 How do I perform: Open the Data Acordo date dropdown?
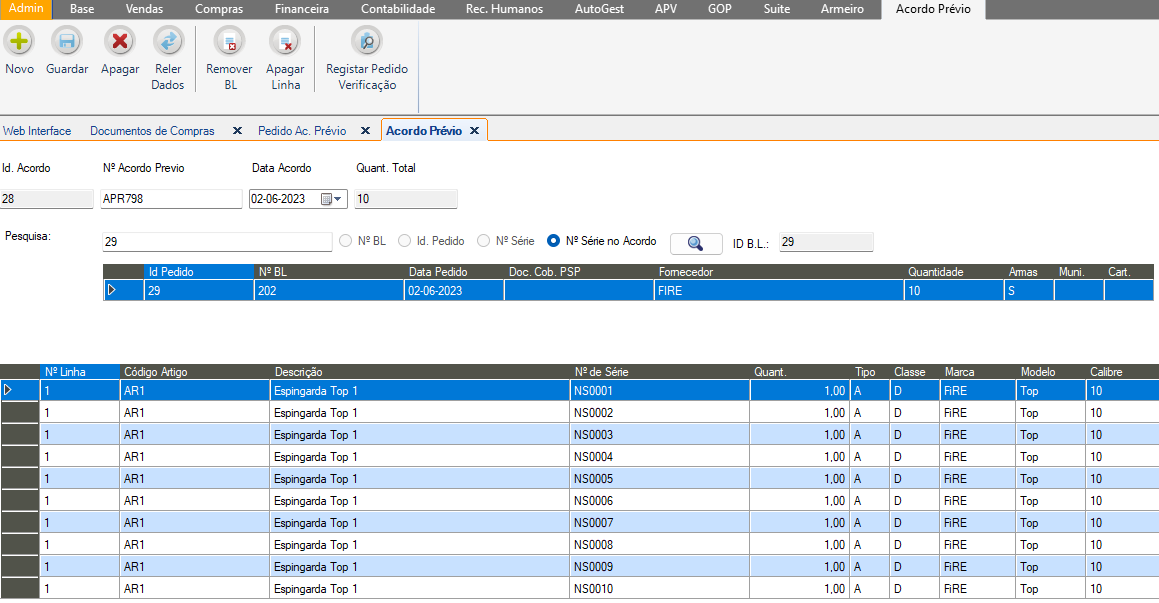[x=338, y=199]
